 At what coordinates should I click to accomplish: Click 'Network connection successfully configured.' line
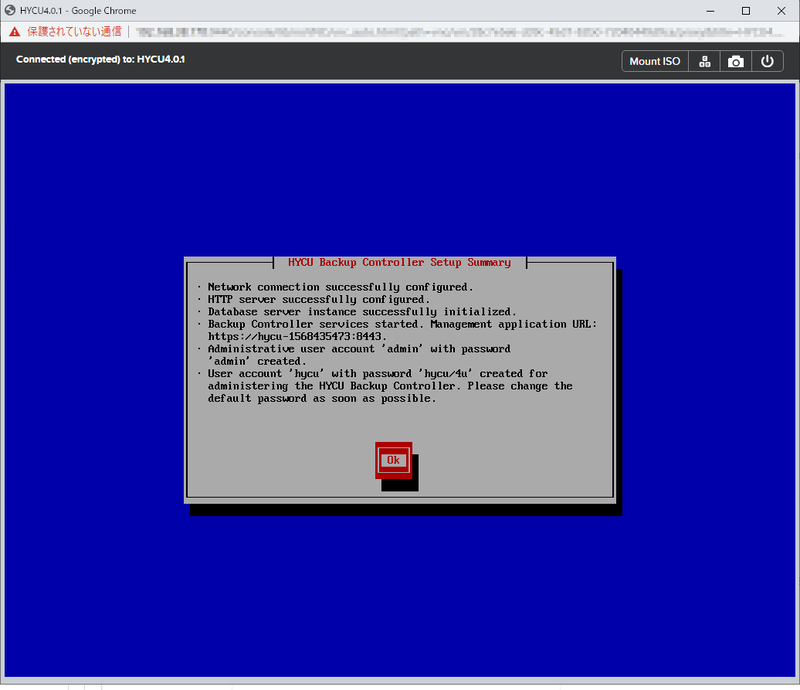(340, 287)
